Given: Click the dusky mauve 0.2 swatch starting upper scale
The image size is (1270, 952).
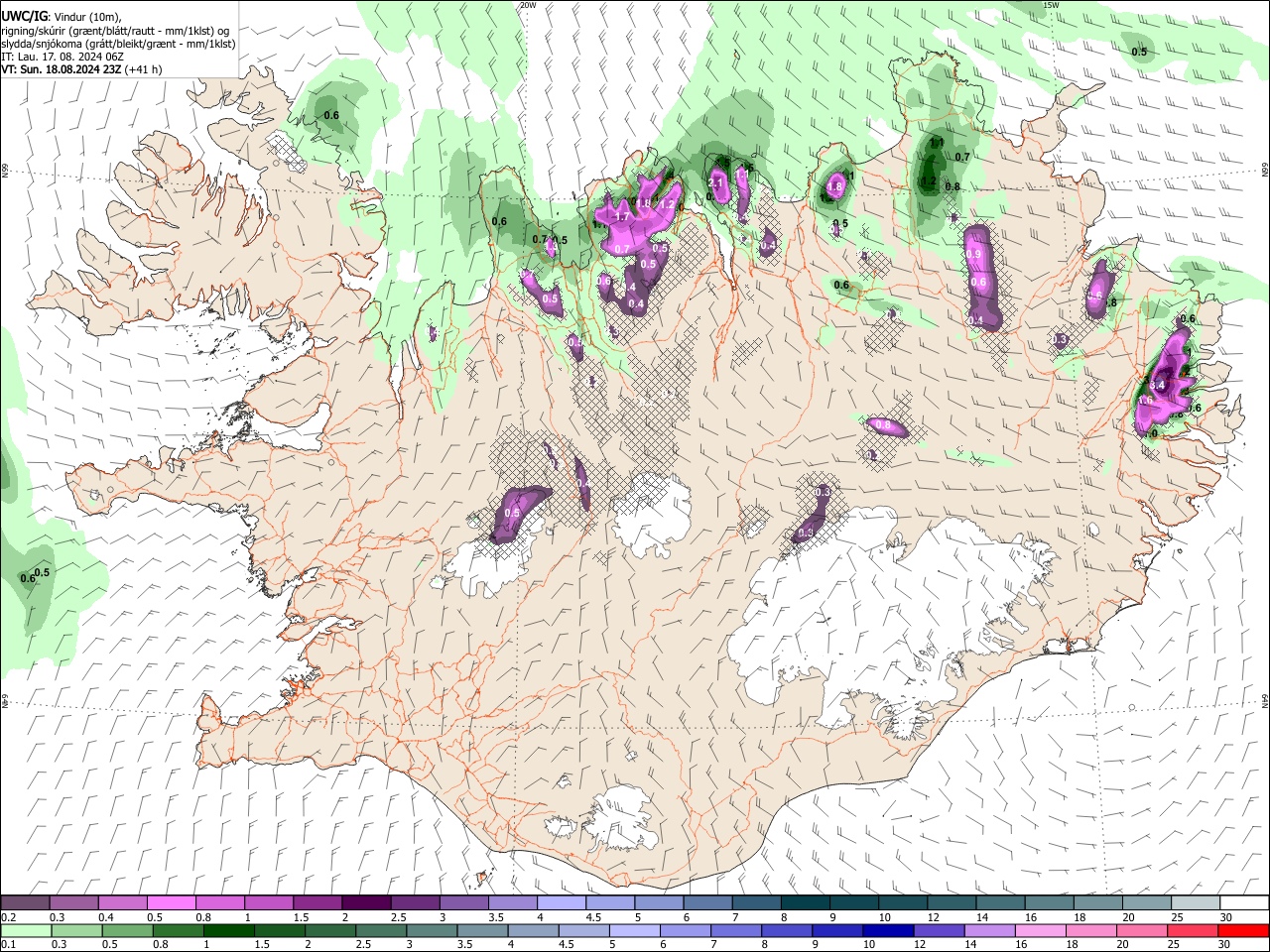Looking at the screenshot, I should point(25,903).
